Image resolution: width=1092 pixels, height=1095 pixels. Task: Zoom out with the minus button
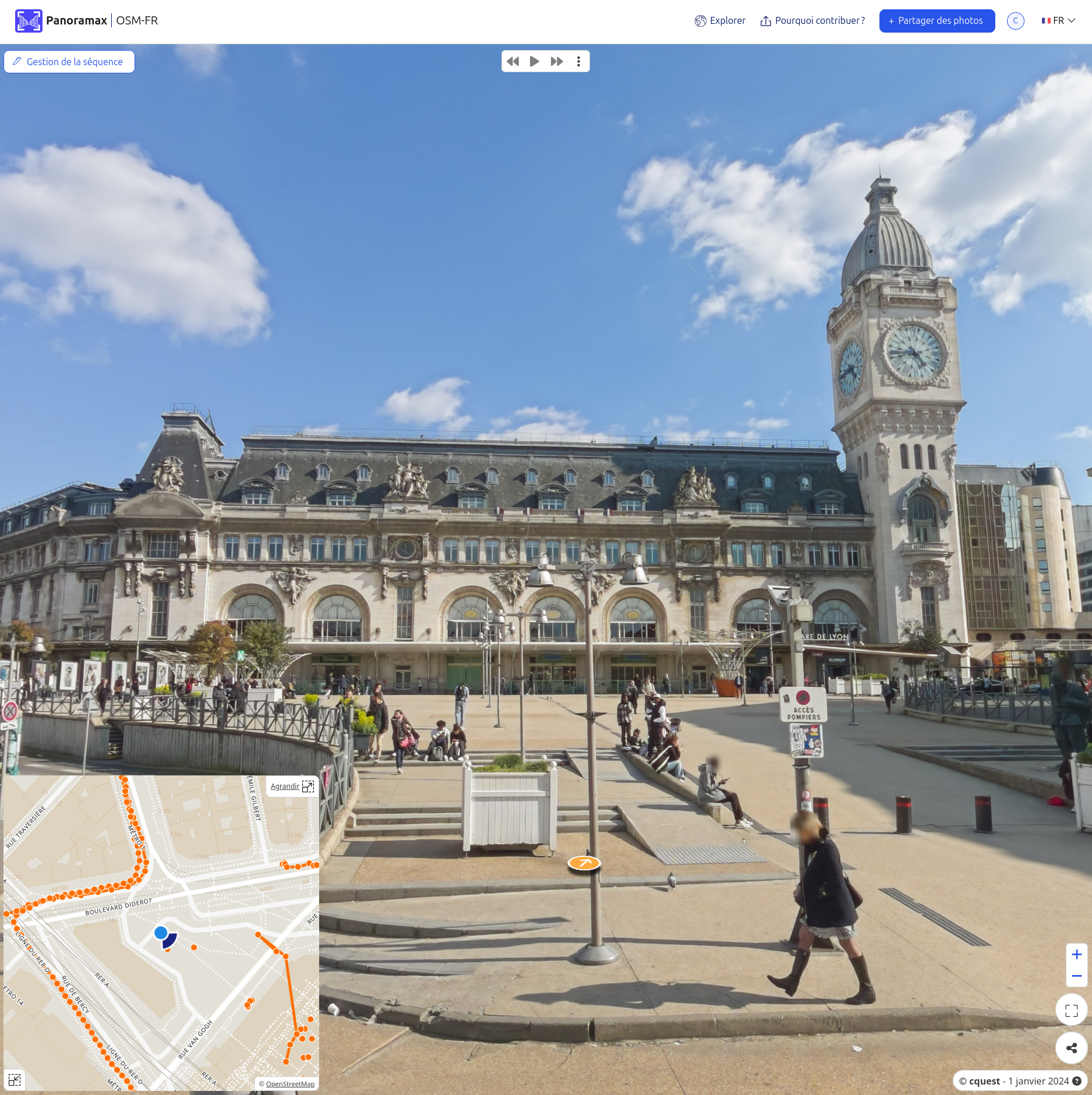pyautogui.click(x=1076, y=976)
